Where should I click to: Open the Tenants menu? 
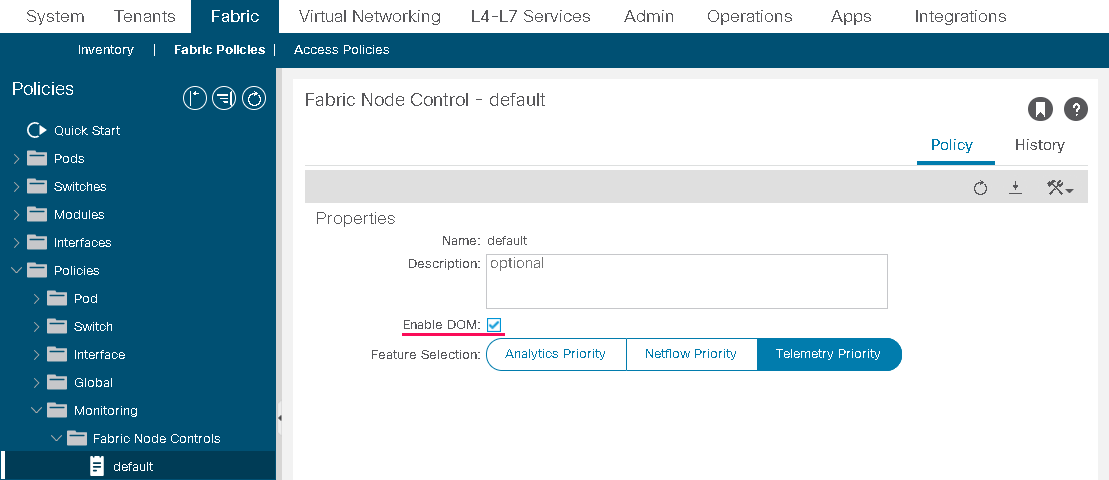pyautogui.click(x=144, y=16)
